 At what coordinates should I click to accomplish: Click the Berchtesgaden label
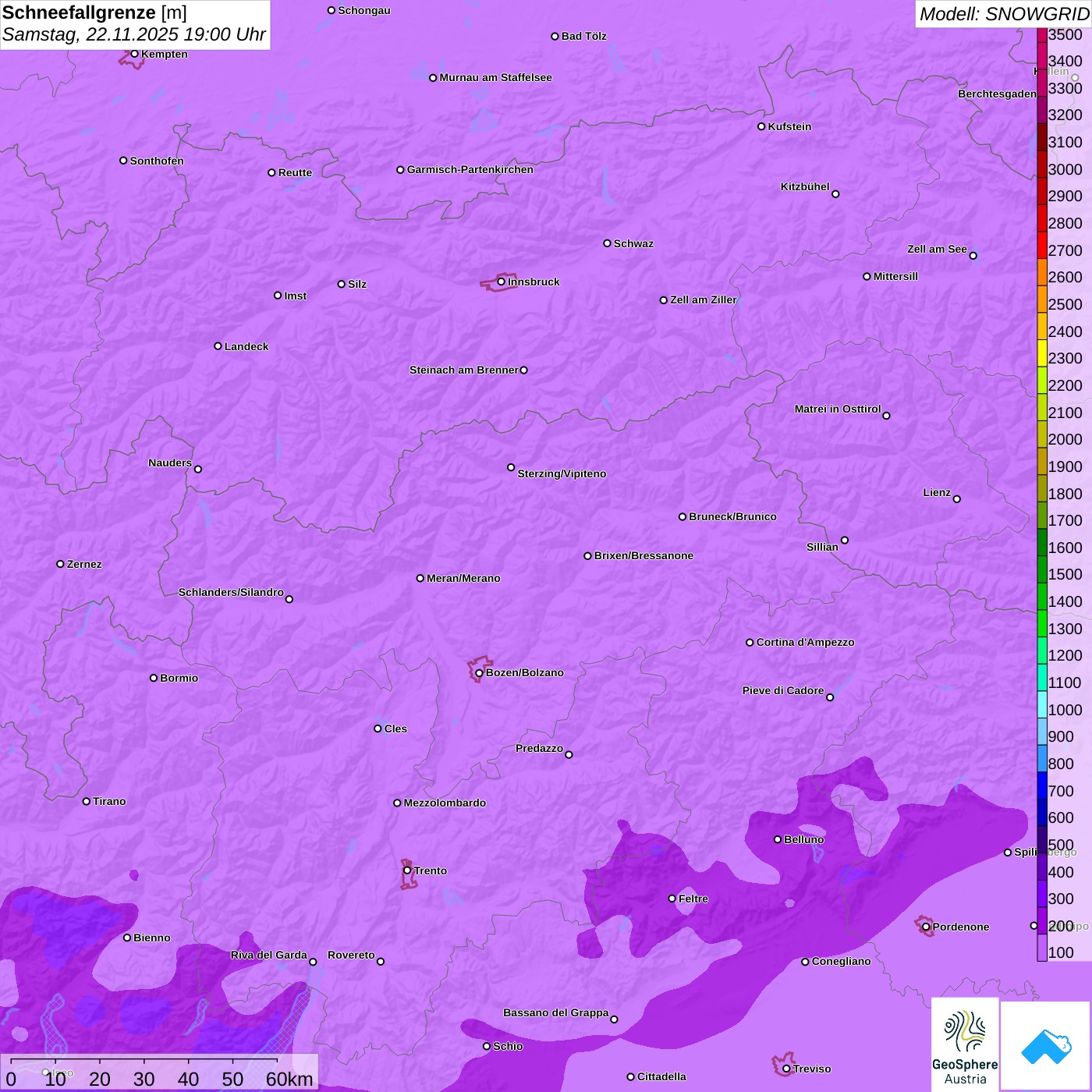click(998, 94)
